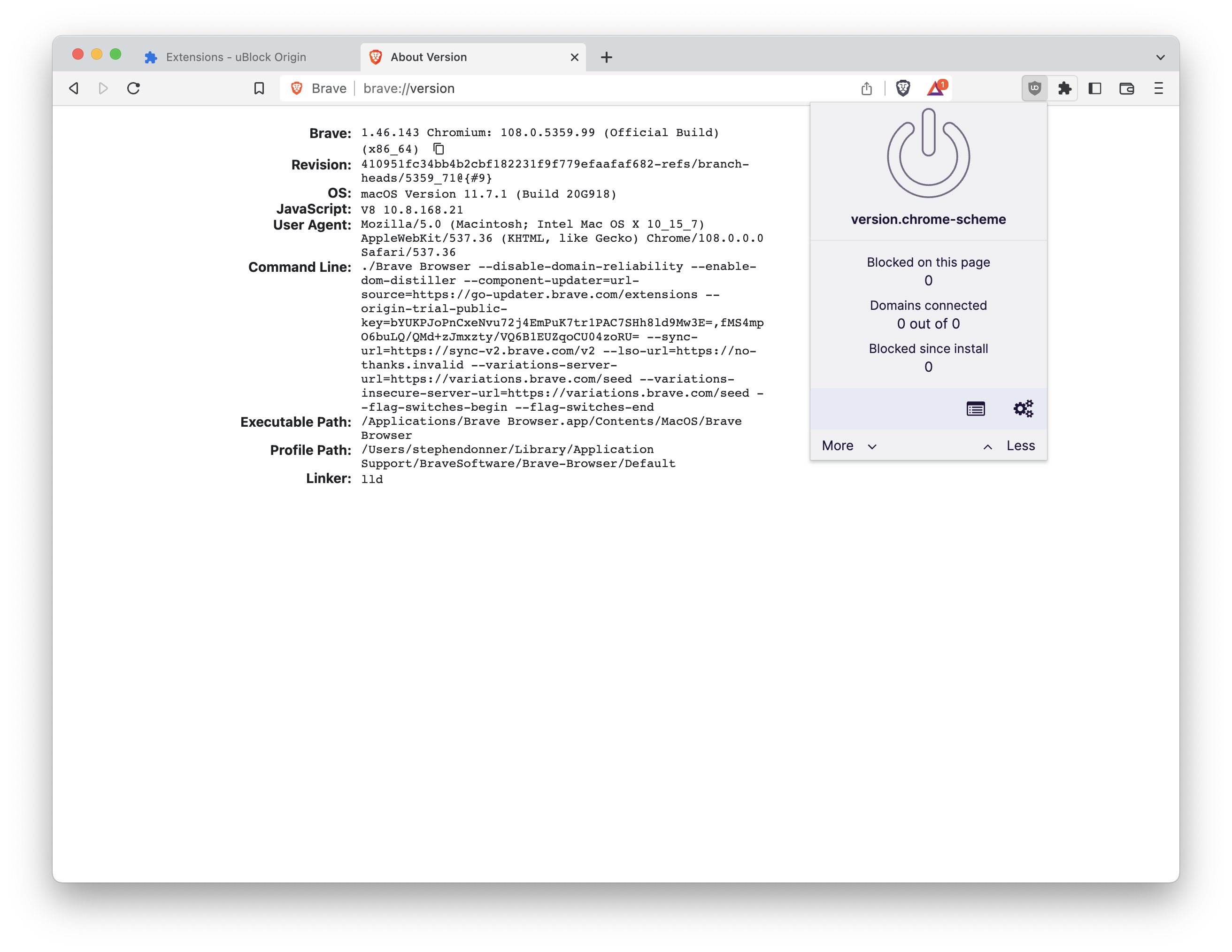Click the bookmark icon near the address bar
This screenshot has width=1232, height=952.
click(259, 88)
